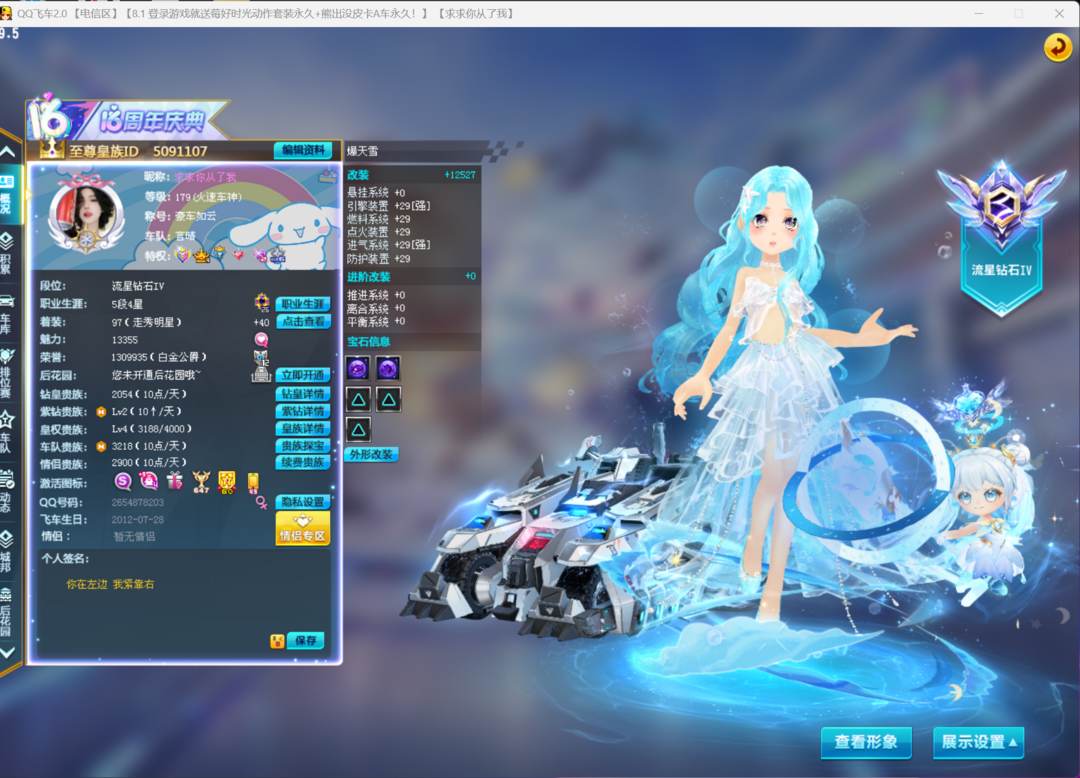1080x778 pixels.
Task: Click the 续费贵族 renew button
Action: click(303, 462)
